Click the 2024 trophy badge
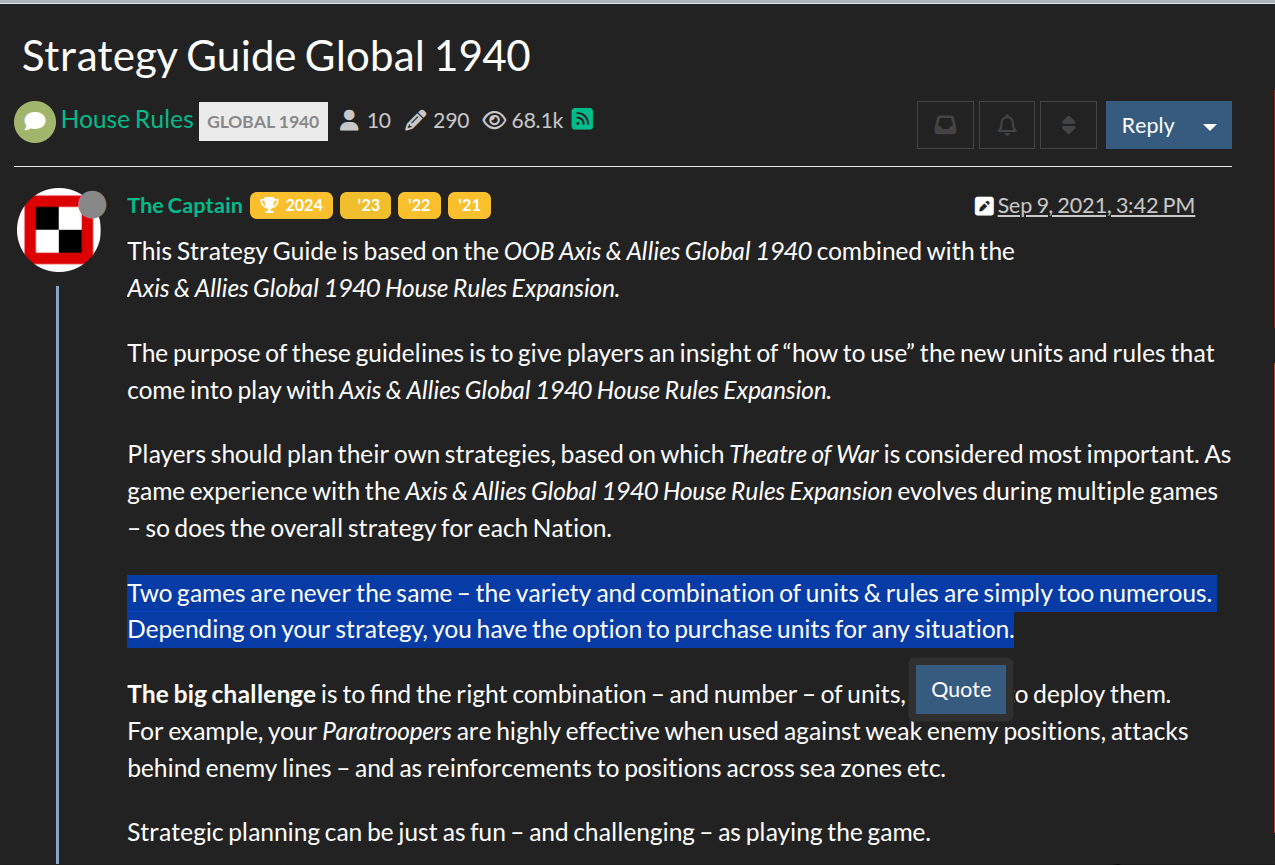 (x=292, y=206)
